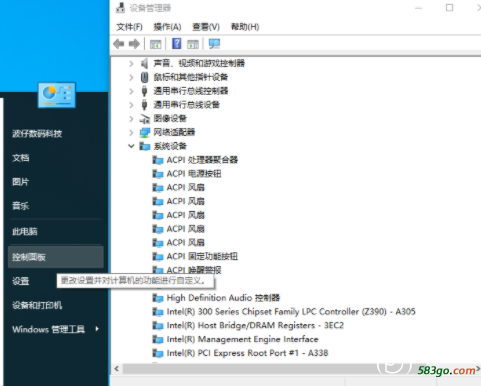This screenshot has width=481, height=386.
Task: Select the 网络适配器 category label
Action: tap(174, 132)
